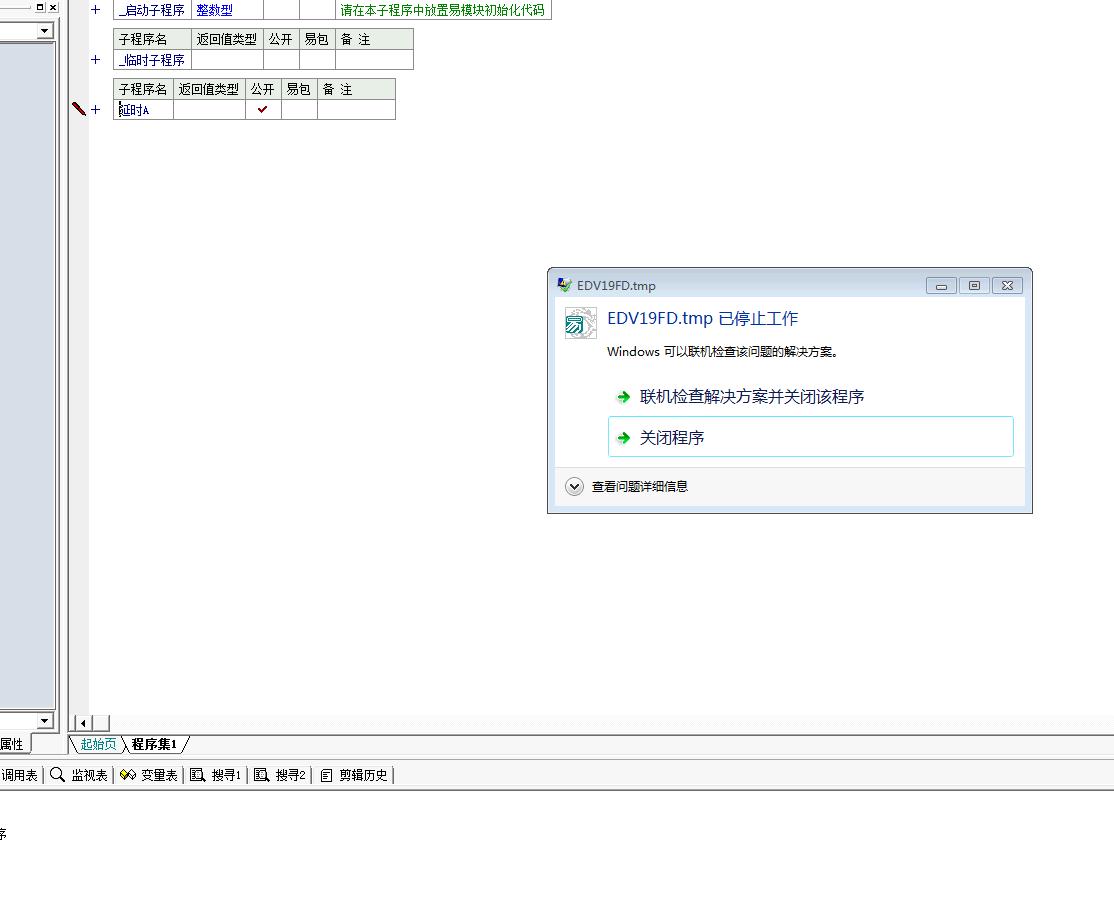Select the _临时子程序 name cell

tap(153, 60)
